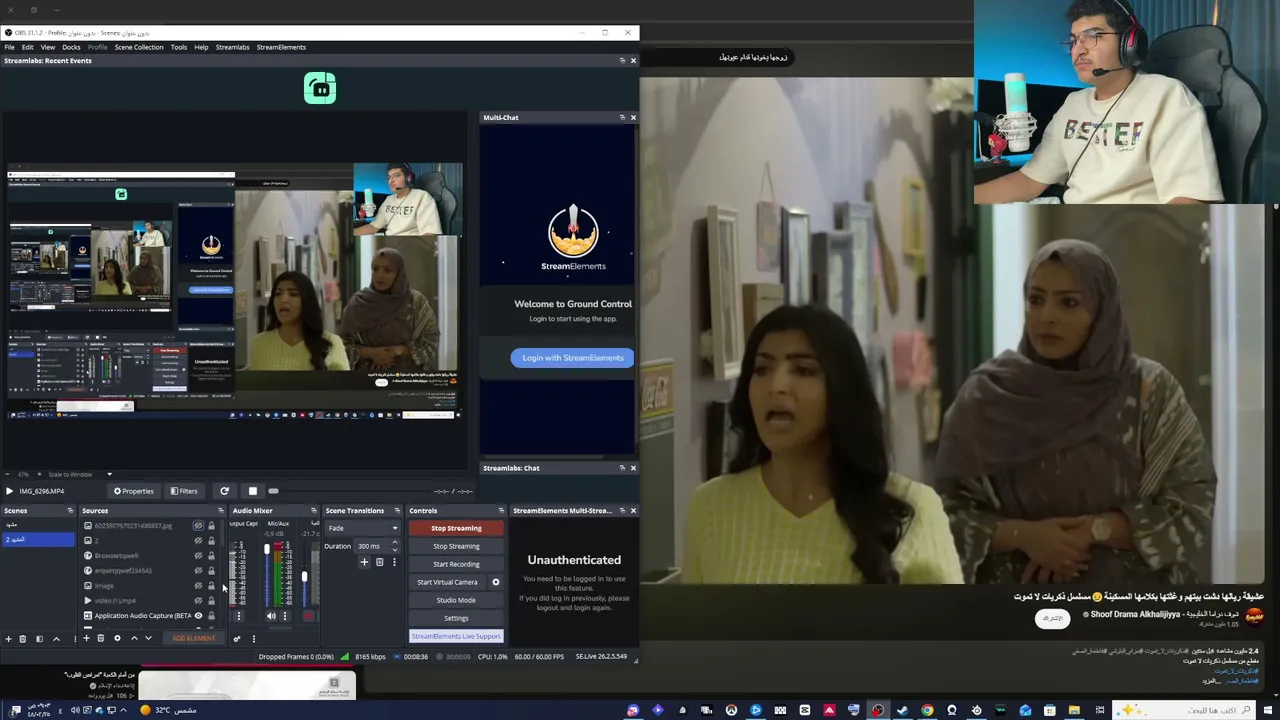This screenshot has width=1280, height=720.
Task: Open scene filters icon in Scenes dock
Action: click(39, 639)
